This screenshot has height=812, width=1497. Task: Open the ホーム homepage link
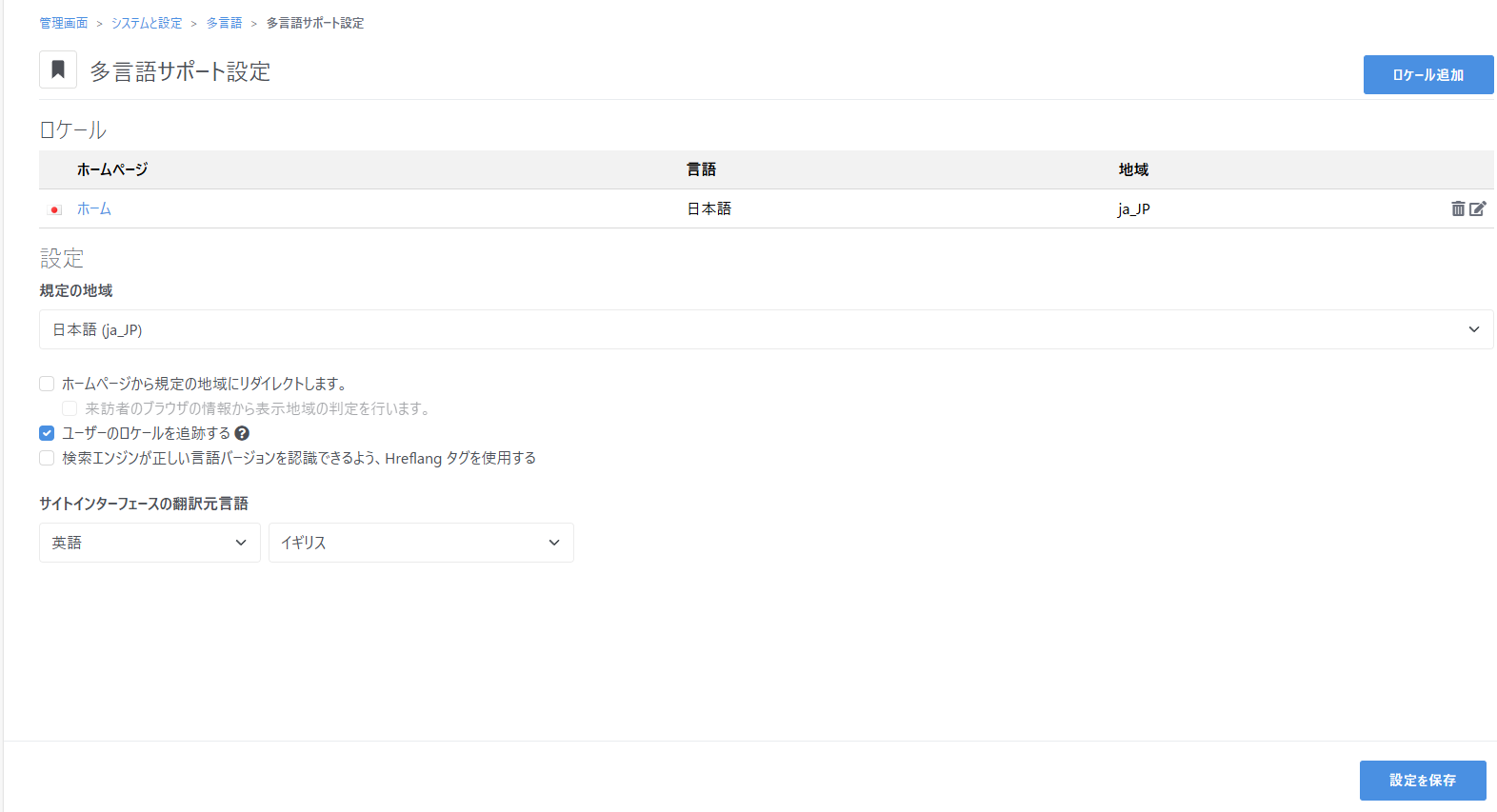point(94,208)
